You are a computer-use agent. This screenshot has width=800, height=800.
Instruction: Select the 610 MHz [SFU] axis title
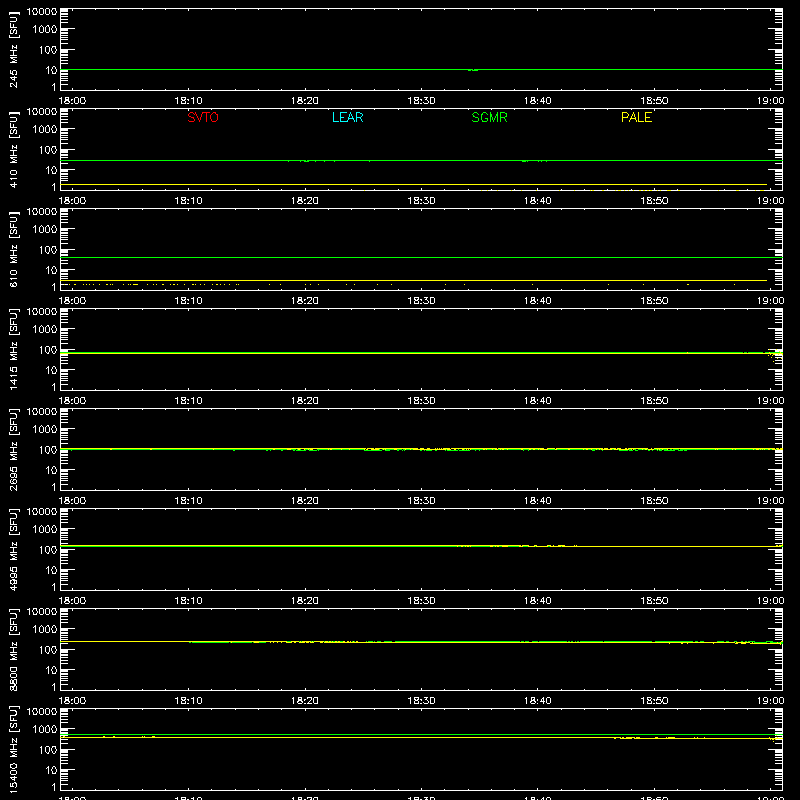[13, 249]
